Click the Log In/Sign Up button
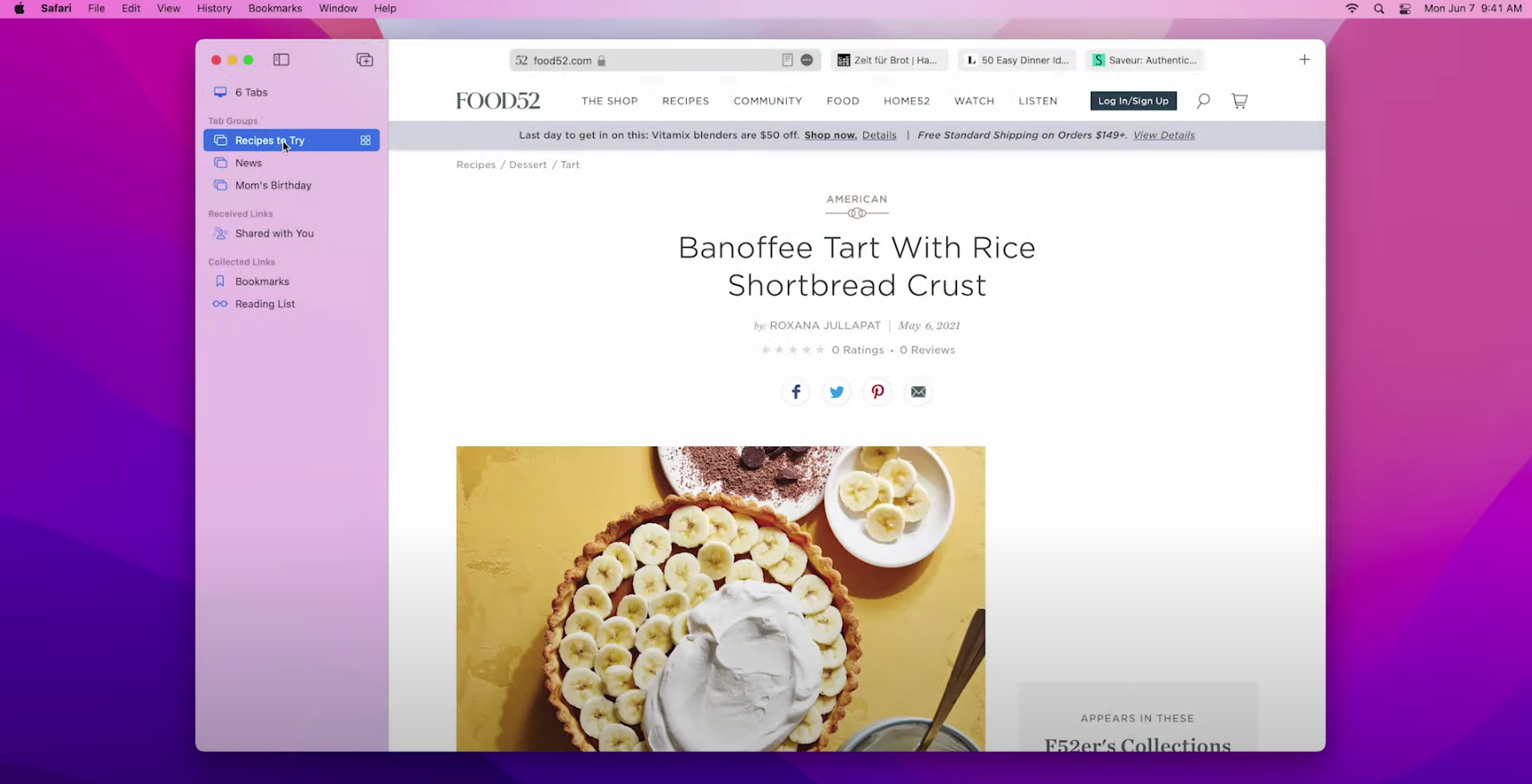Viewport: 1532px width, 784px height. pyautogui.click(x=1133, y=101)
